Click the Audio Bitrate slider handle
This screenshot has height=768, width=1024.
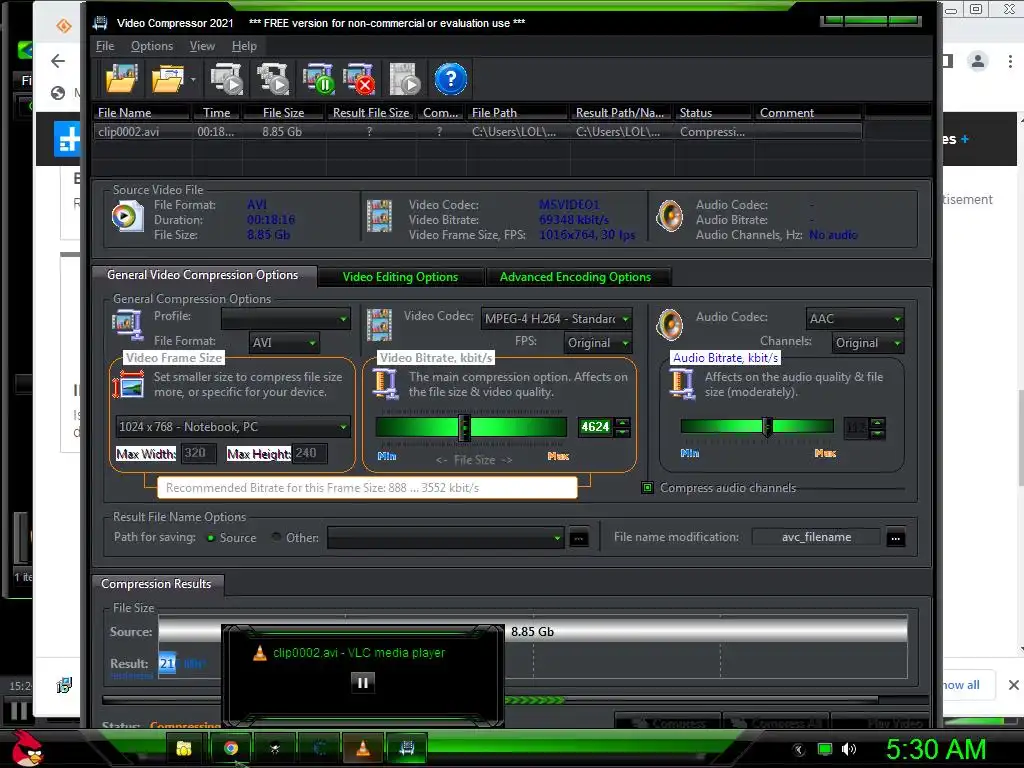click(x=767, y=427)
